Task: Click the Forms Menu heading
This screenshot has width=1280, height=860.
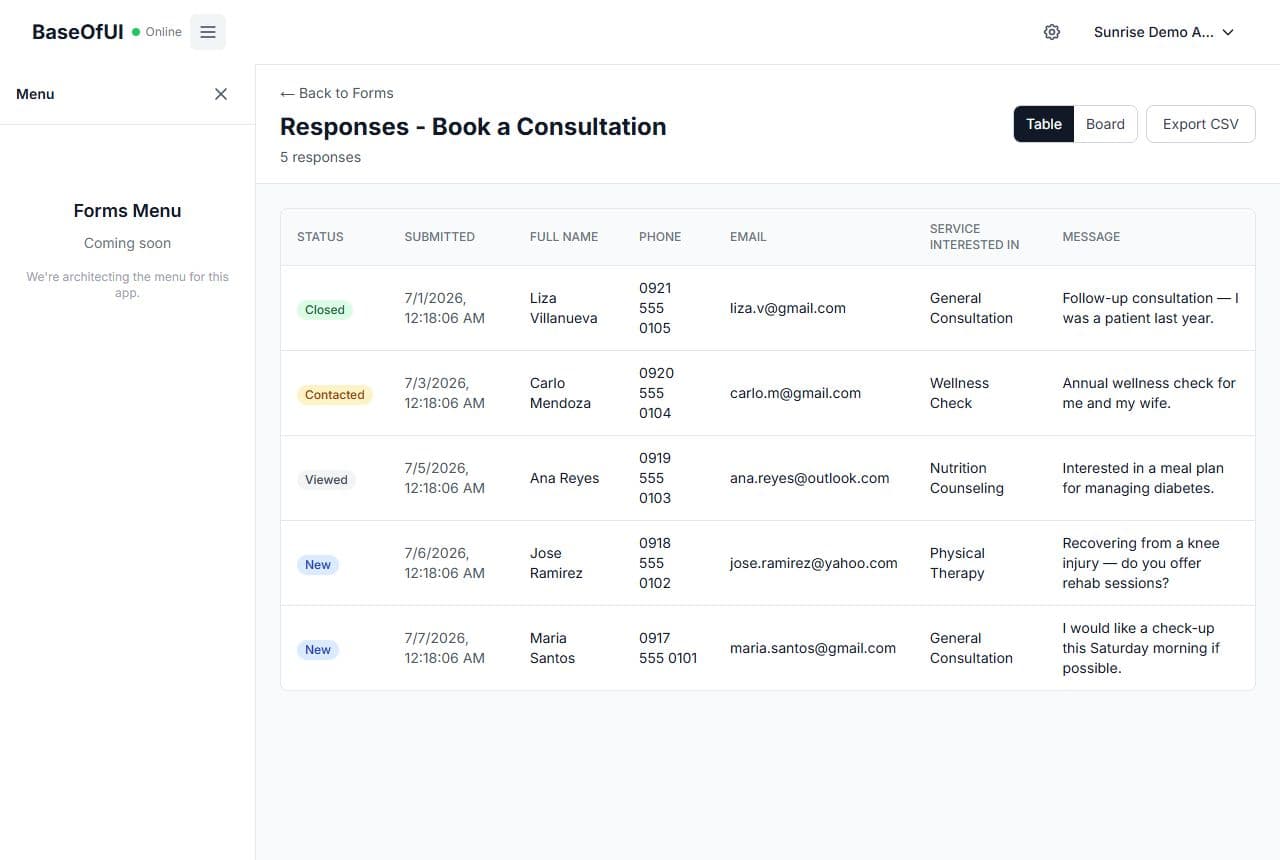Action: pos(127,211)
